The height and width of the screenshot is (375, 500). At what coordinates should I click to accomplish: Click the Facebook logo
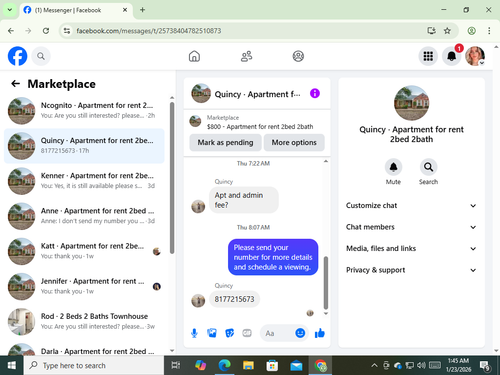(17, 56)
